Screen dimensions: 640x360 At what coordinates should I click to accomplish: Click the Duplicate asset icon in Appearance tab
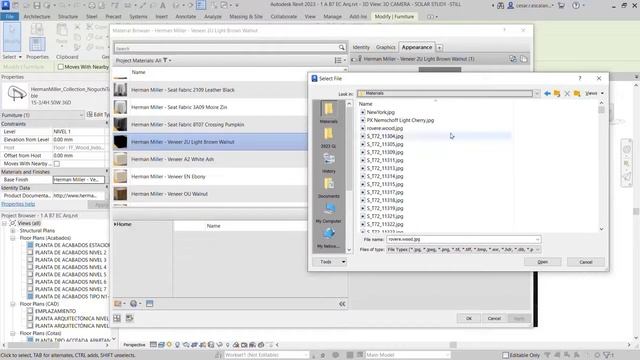coord(523,59)
